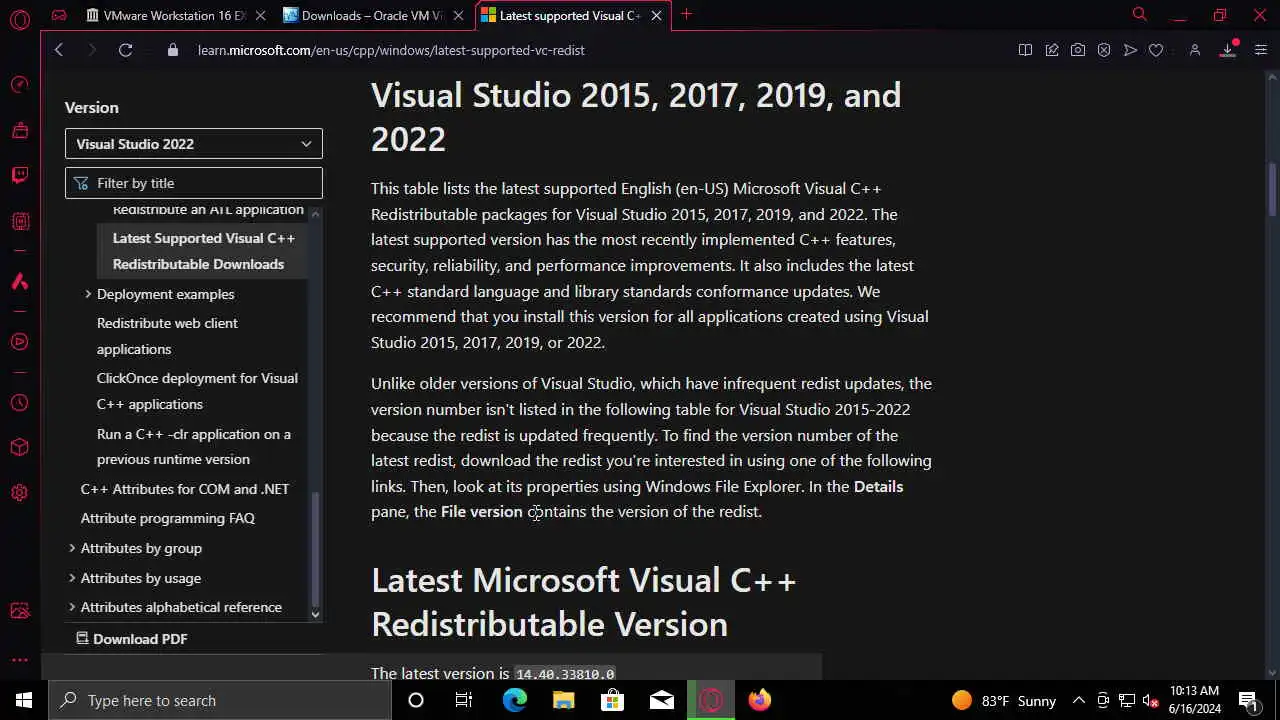The image size is (1280, 720).
Task: Open File Explorer from the taskbar
Action: [x=563, y=700]
